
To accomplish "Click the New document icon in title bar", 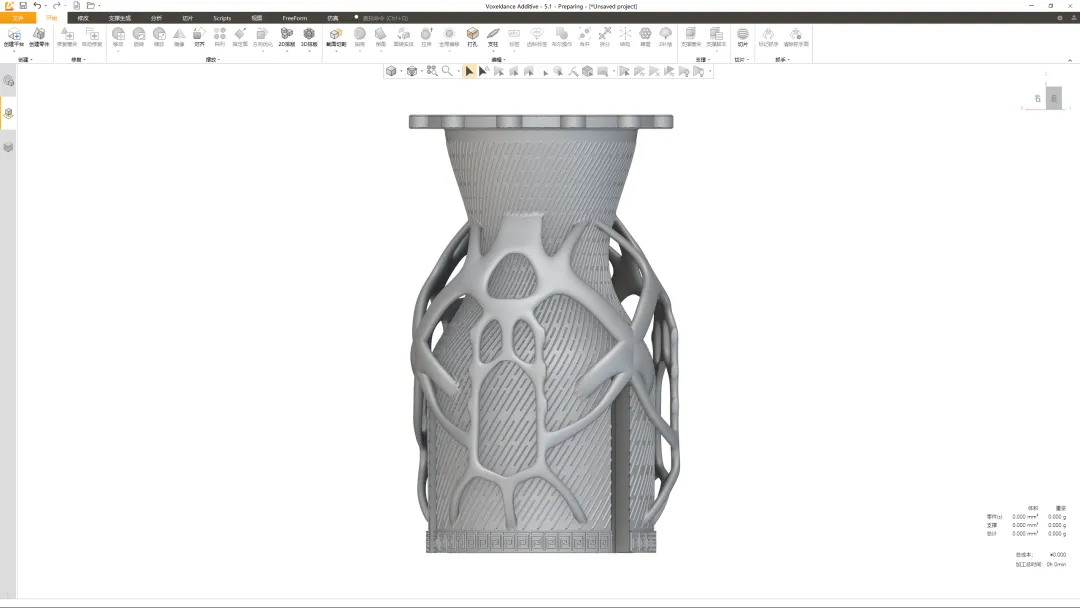I will (x=76, y=6).
